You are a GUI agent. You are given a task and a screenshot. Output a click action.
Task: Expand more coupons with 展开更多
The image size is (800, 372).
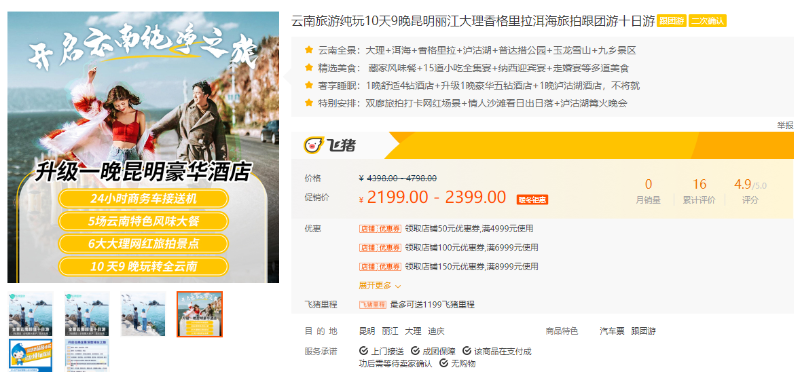point(380,285)
